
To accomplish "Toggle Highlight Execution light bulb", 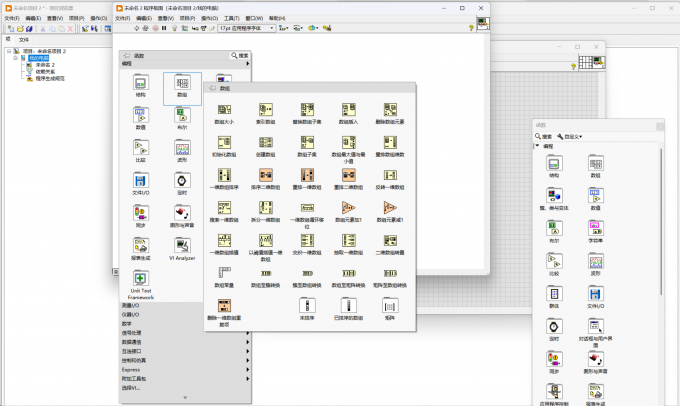I will [x=174, y=28].
